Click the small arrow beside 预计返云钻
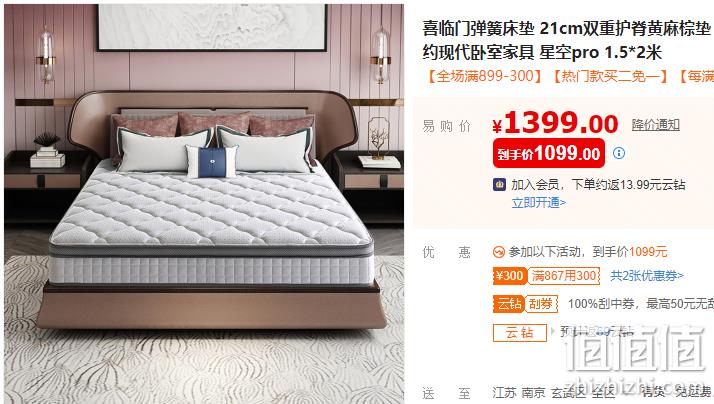This screenshot has width=714, height=404. (553, 331)
